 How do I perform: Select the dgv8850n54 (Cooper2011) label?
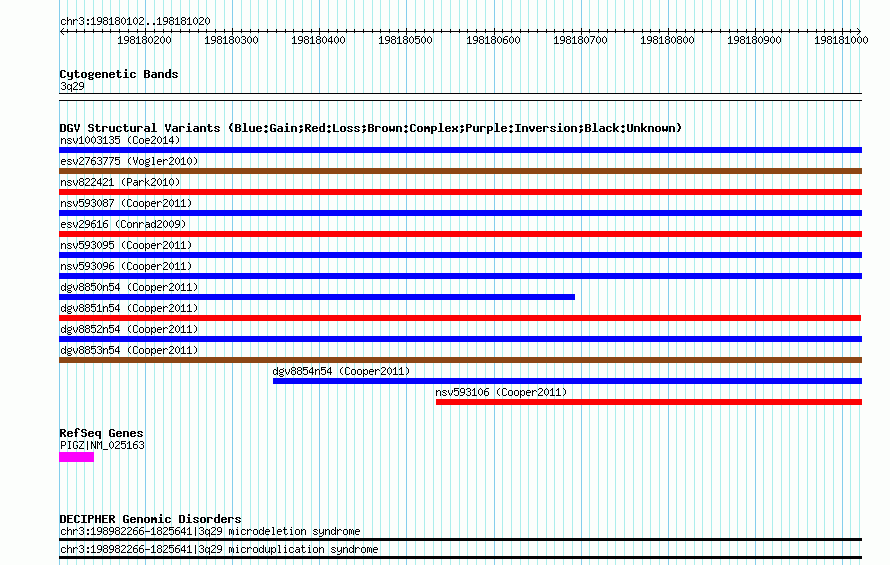[129, 287]
